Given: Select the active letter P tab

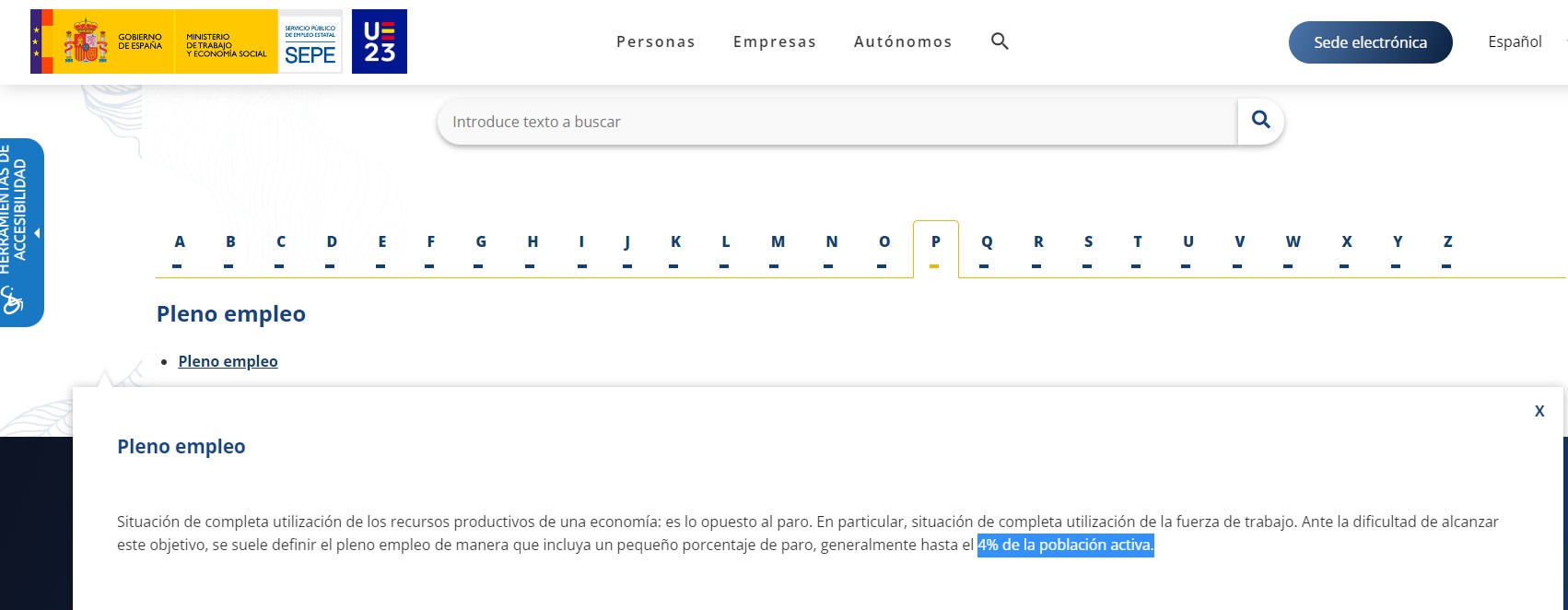Looking at the screenshot, I should tap(935, 242).
